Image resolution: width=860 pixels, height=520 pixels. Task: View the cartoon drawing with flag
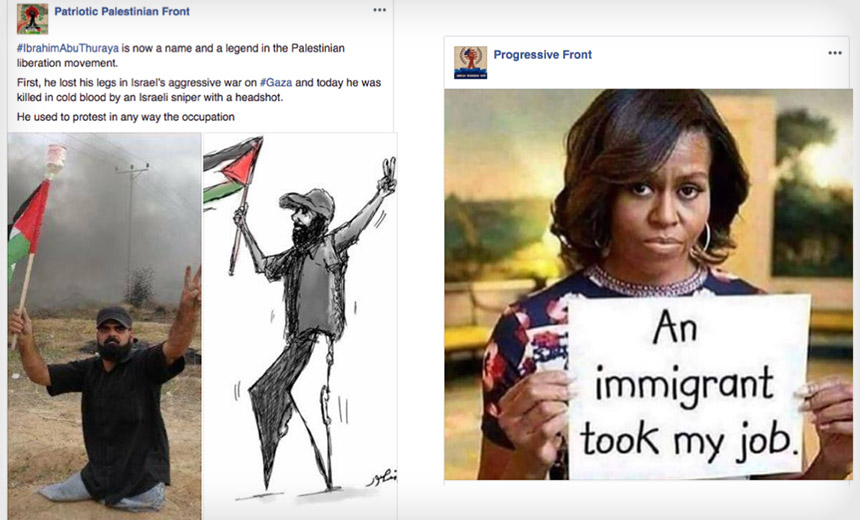tap(300, 318)
